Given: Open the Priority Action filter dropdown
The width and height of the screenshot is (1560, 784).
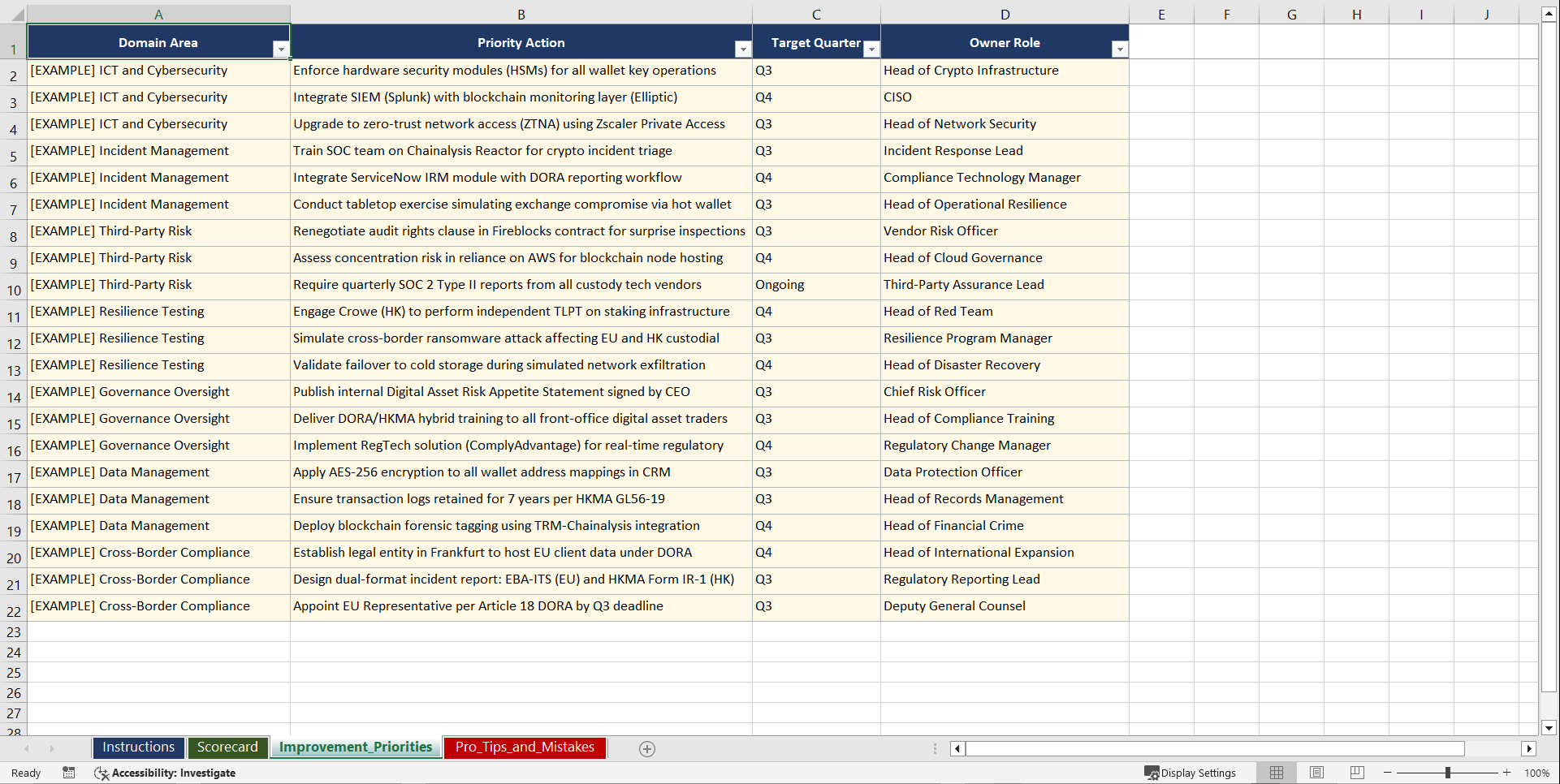Looking at the screenshot, I should (742, 50).
